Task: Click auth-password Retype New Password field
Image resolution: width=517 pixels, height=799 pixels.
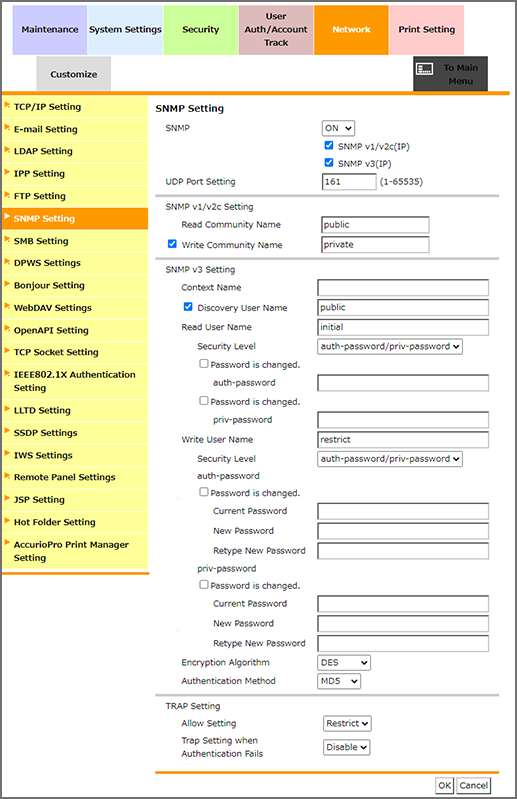Action: click(x=403, y=551)
